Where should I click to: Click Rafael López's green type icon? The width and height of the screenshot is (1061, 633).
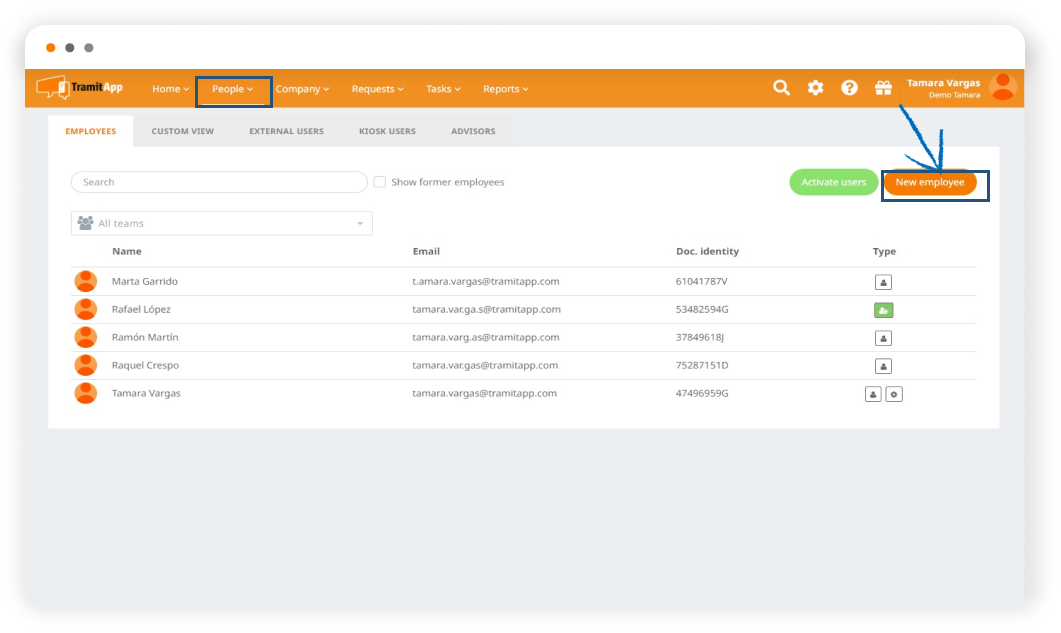(x=883, y=310)
